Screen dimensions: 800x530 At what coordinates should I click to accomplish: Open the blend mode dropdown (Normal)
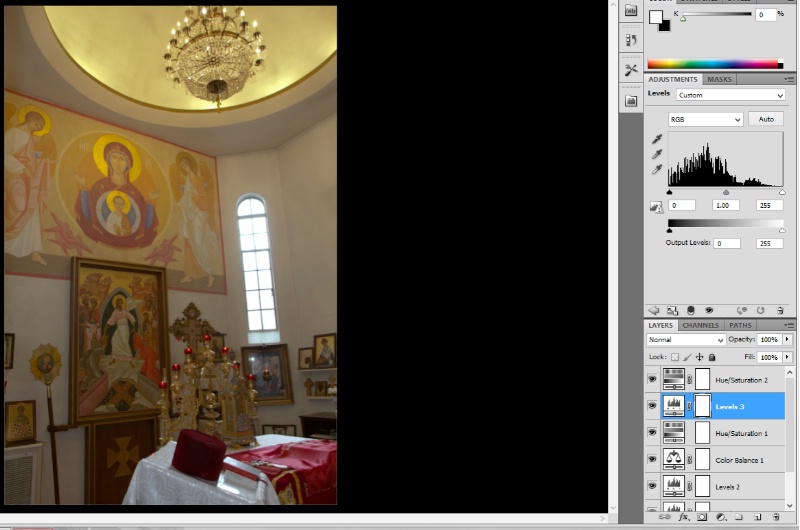[686, 340]
